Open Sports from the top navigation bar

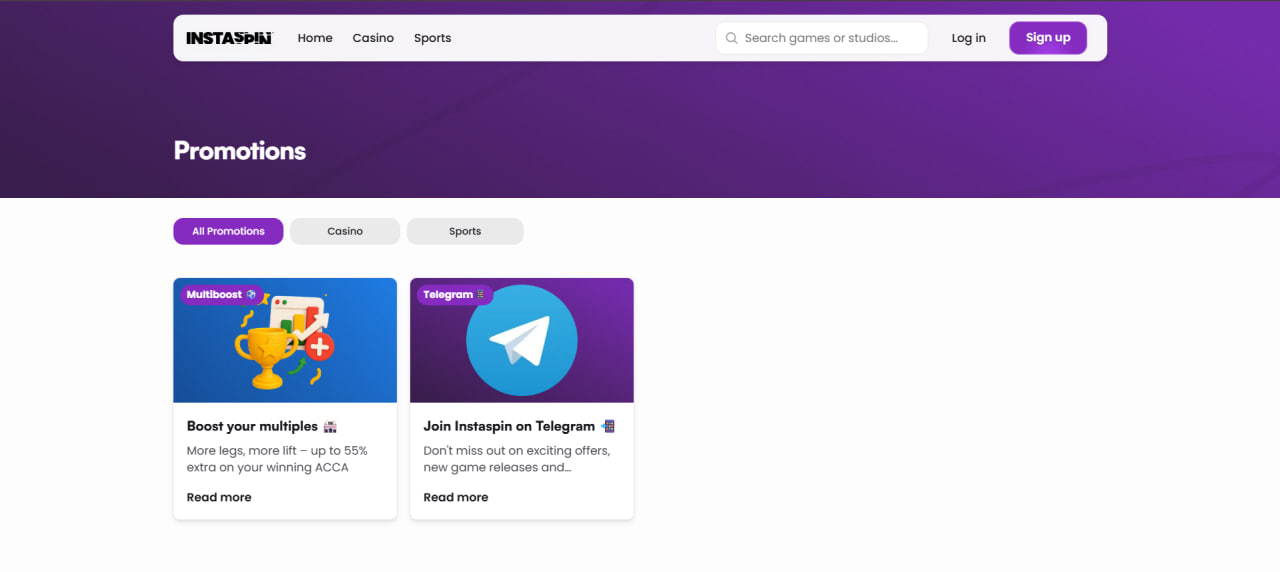click(432, 38)
